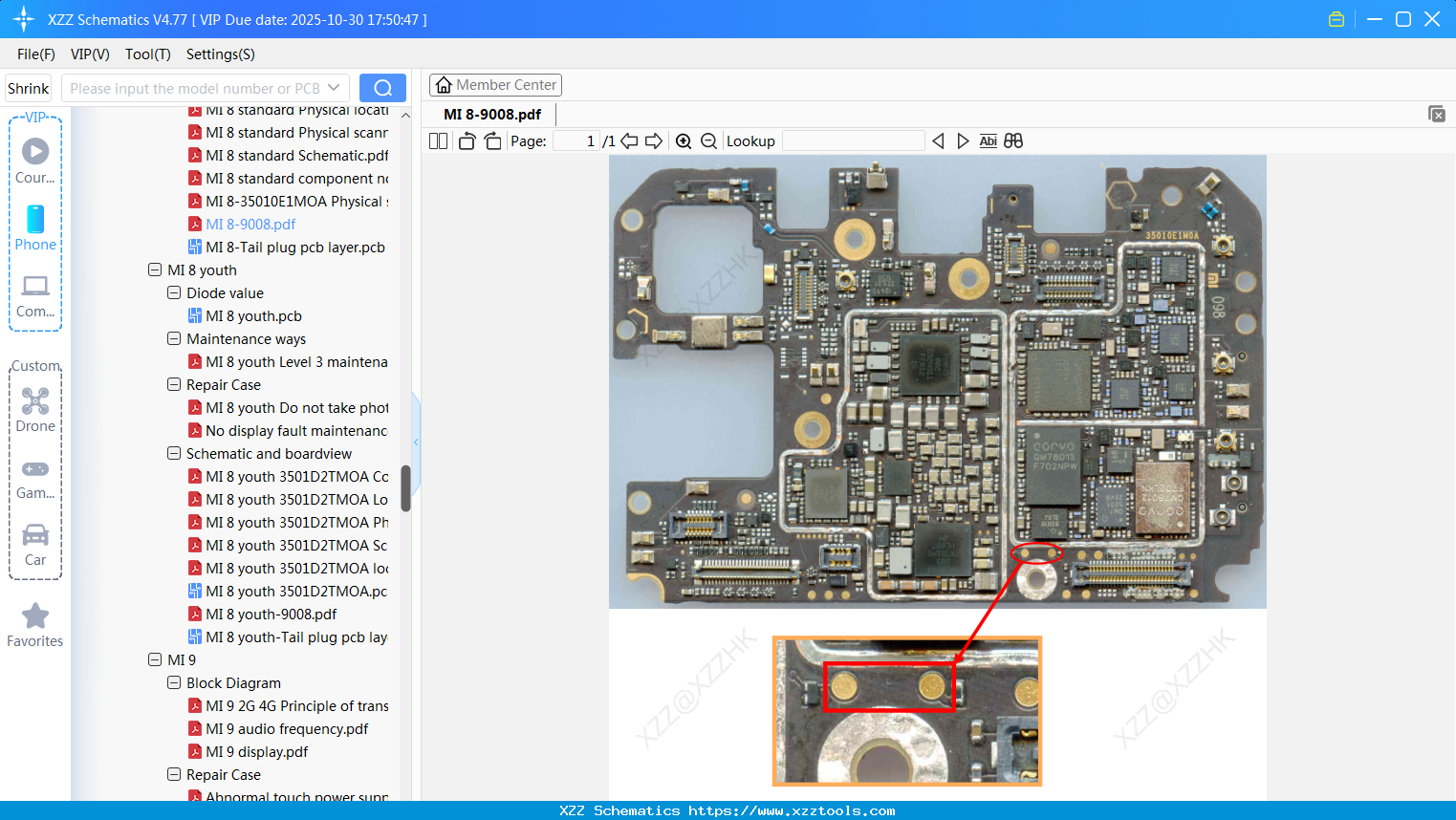Screen dimensions: 1456x820
Task: Find previous Lookup match triangle
Action: pos(938,140)
